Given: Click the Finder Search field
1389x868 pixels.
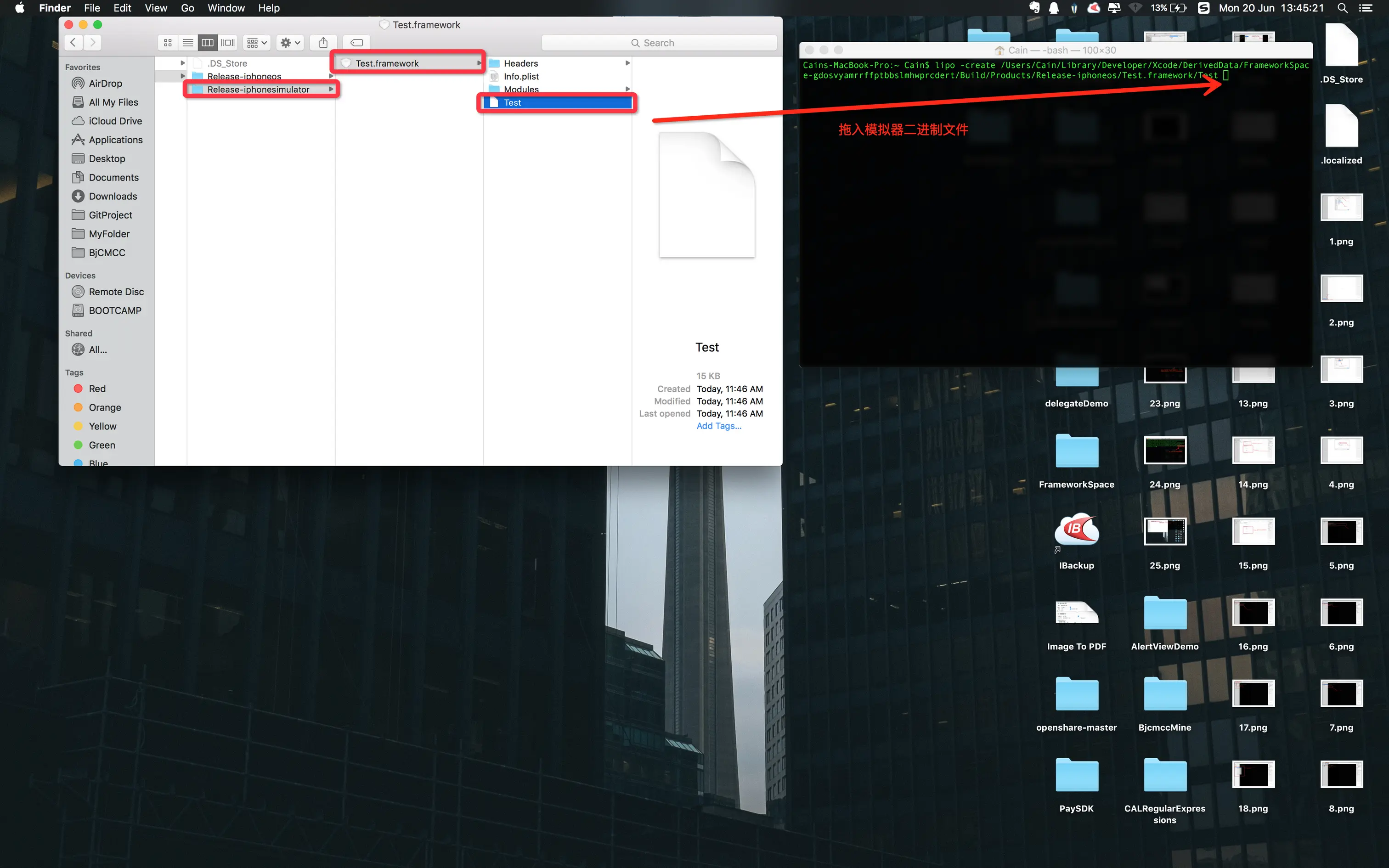Looking at the screenshot, I should [x=659, y=43].
